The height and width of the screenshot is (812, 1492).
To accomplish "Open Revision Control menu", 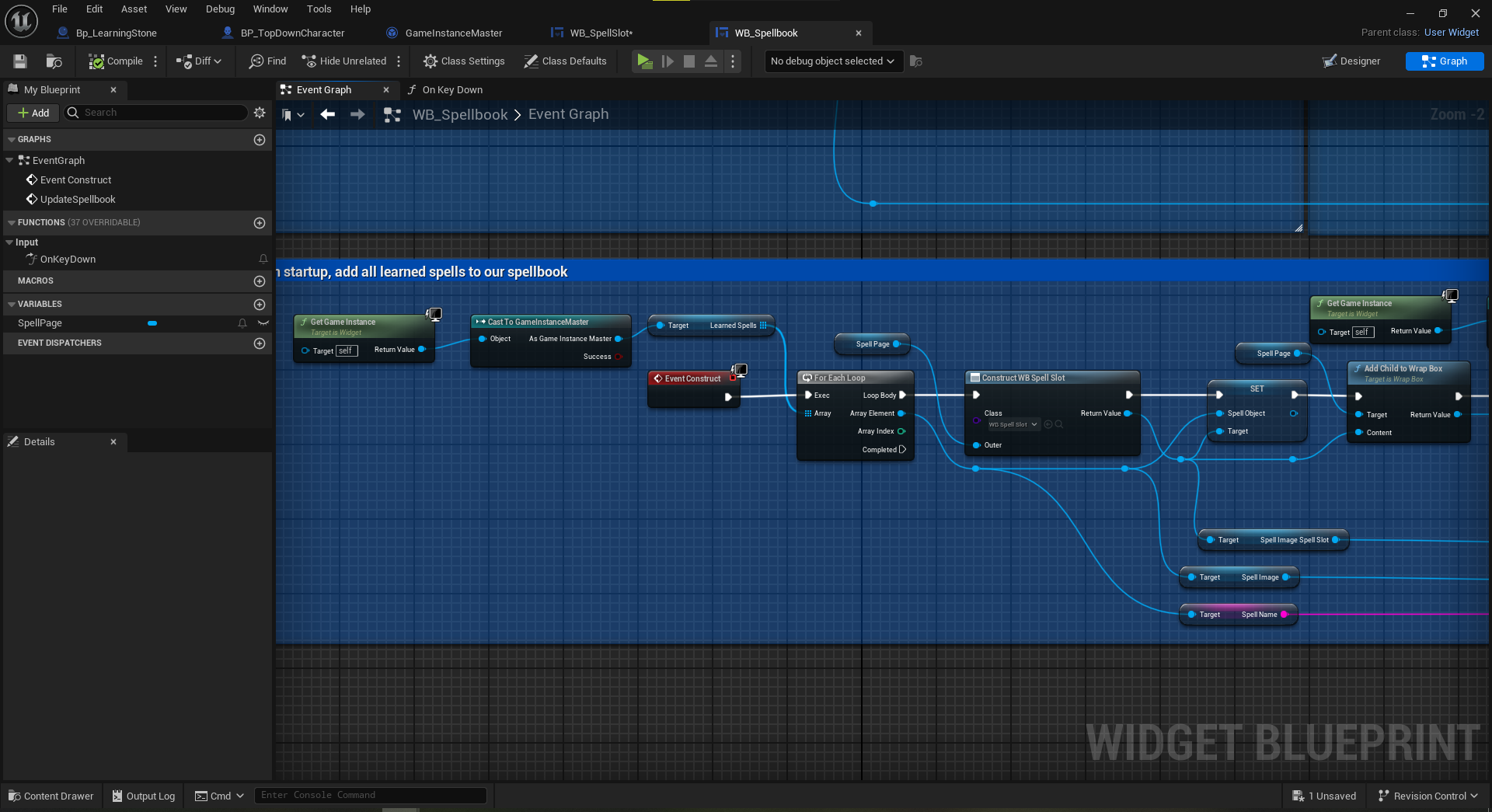I will point(1428,796).
